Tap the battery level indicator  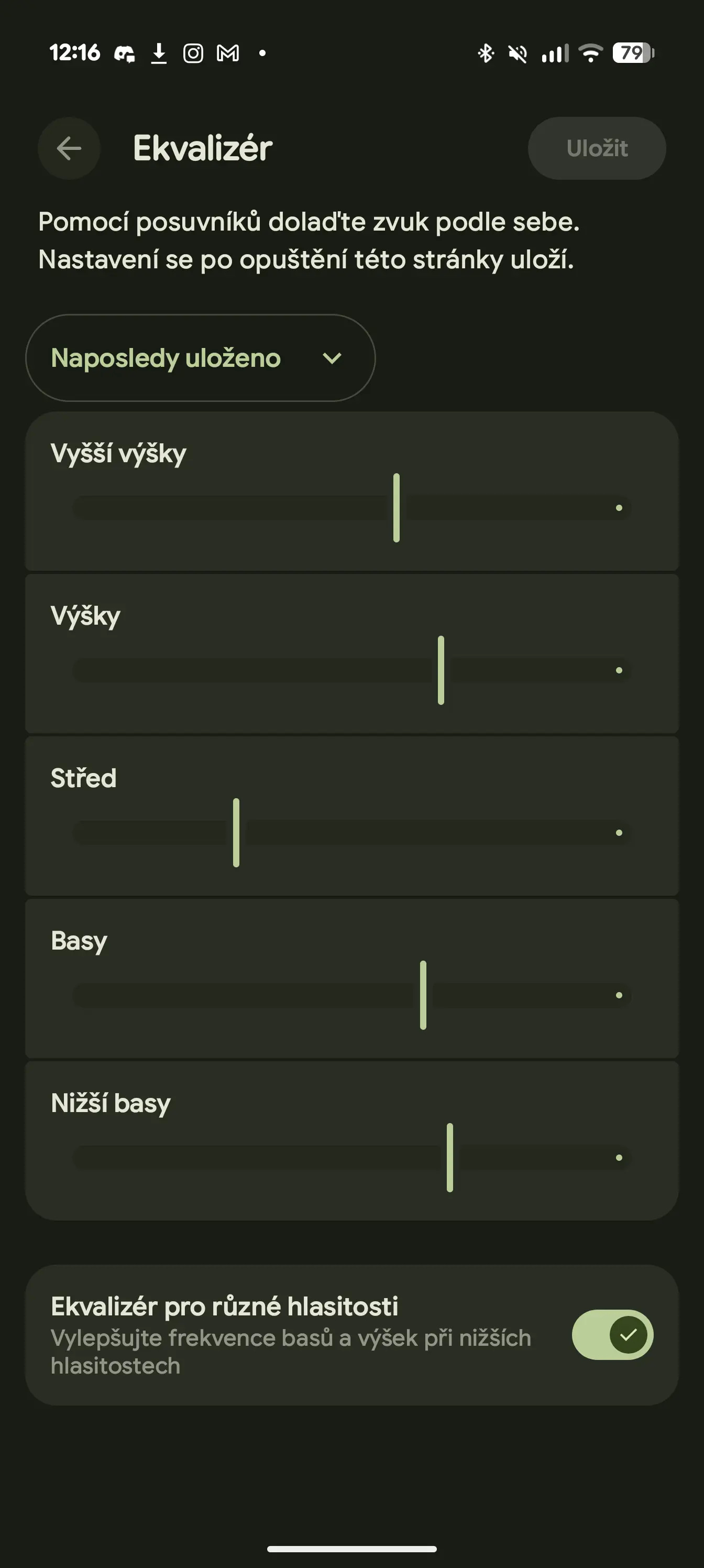(x=633, y=53)
